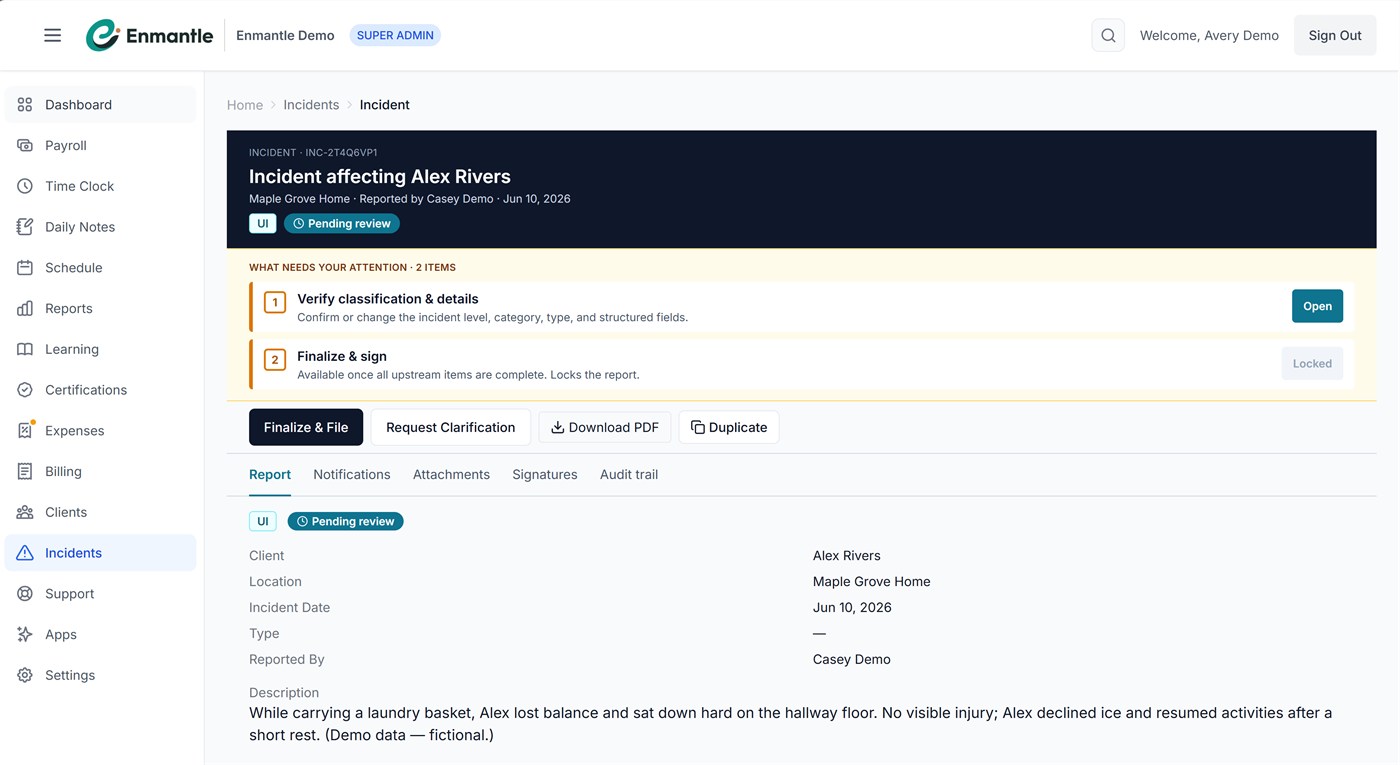1400x765 pixels.
Task: Click the Billing document icon
Action: point(25,471)
